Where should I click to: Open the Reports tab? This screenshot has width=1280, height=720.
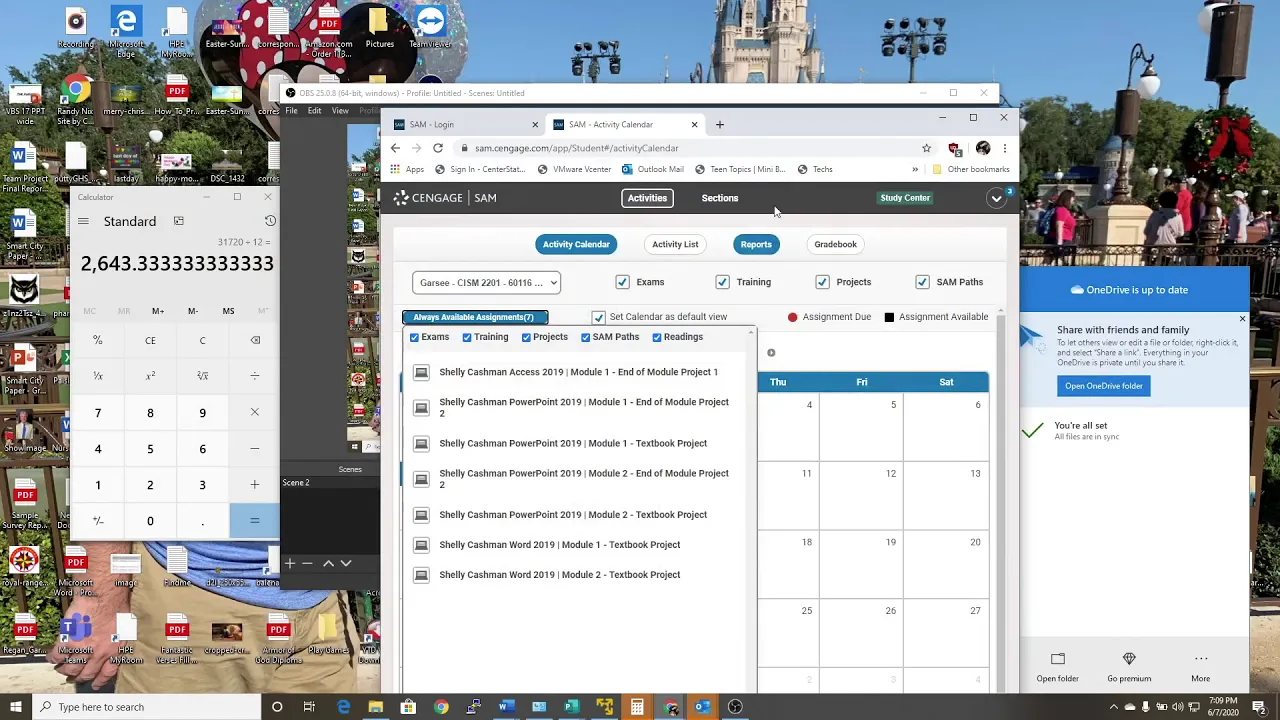pyautogui.click(x=756, y=244)
